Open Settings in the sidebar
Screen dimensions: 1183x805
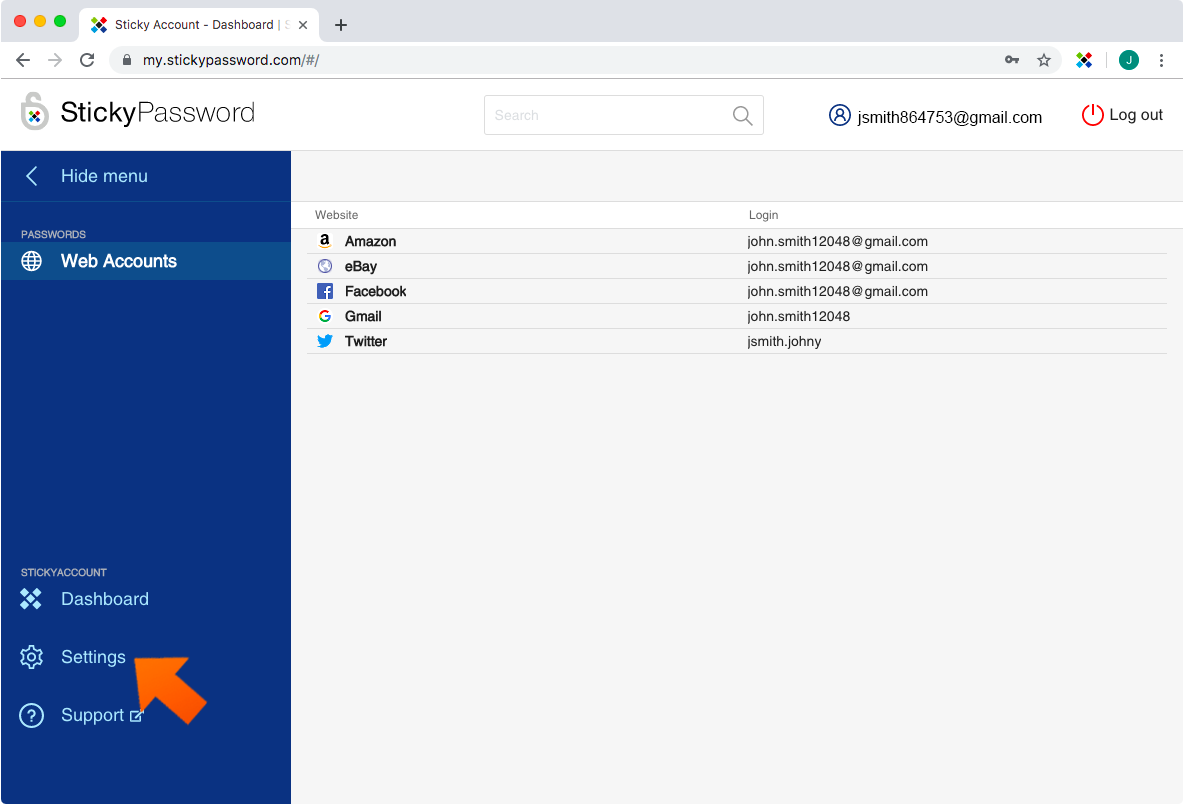94,657
